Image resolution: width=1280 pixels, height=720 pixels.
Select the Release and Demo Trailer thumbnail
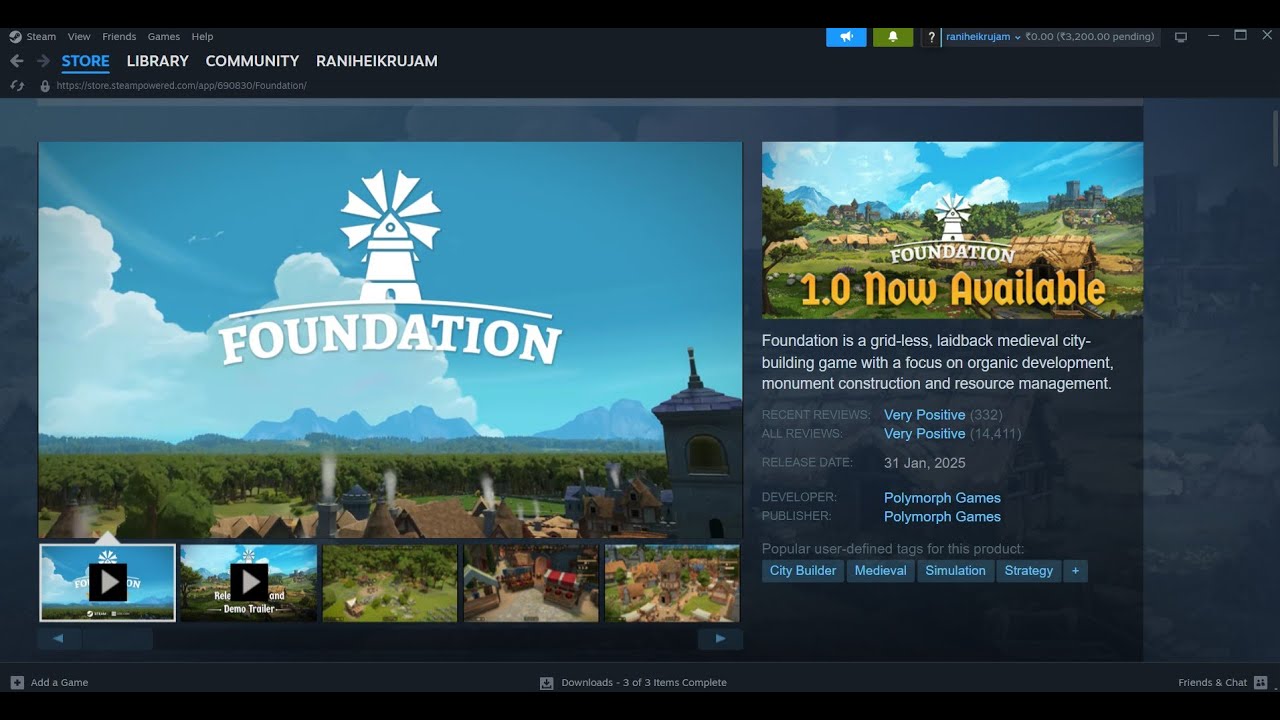point(249,582)
